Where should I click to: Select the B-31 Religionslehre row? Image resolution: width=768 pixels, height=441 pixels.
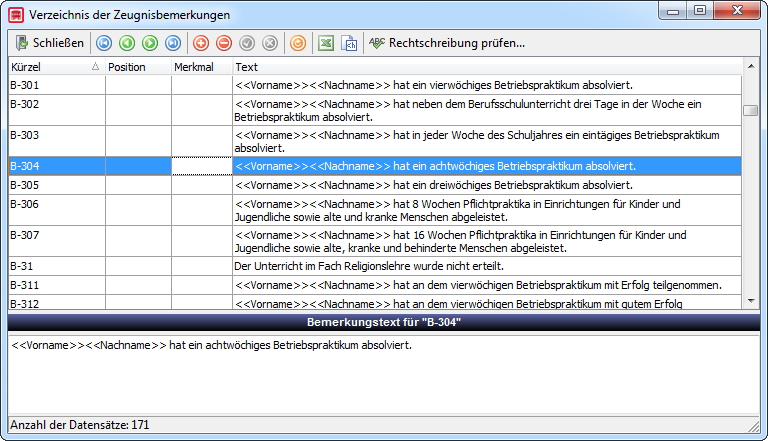[375, 266]
